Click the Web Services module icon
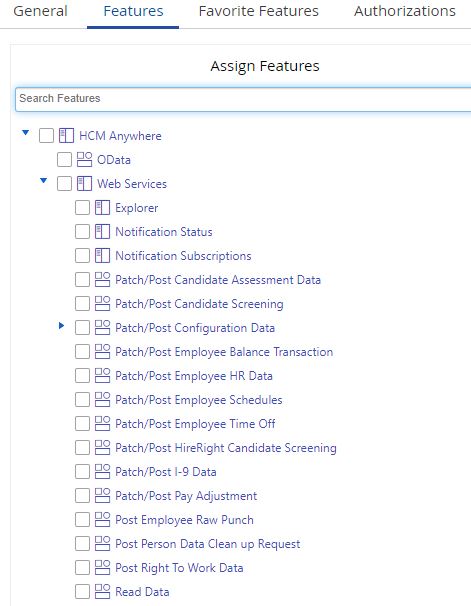Screen dimensions: 471x606 [x=84, y=184]
